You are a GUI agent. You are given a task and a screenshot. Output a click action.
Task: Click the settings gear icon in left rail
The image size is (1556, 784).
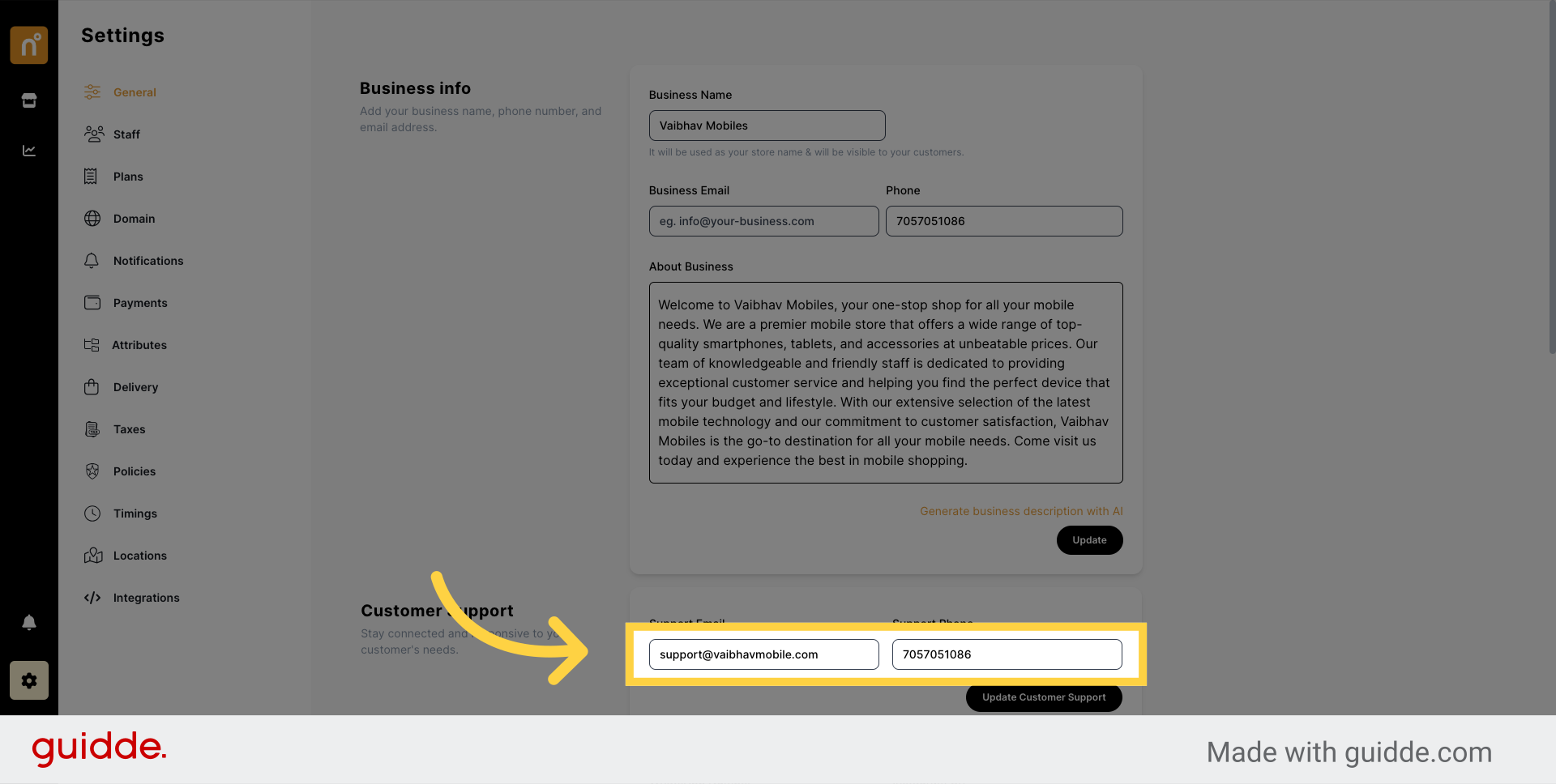click(x=29, y=680)
